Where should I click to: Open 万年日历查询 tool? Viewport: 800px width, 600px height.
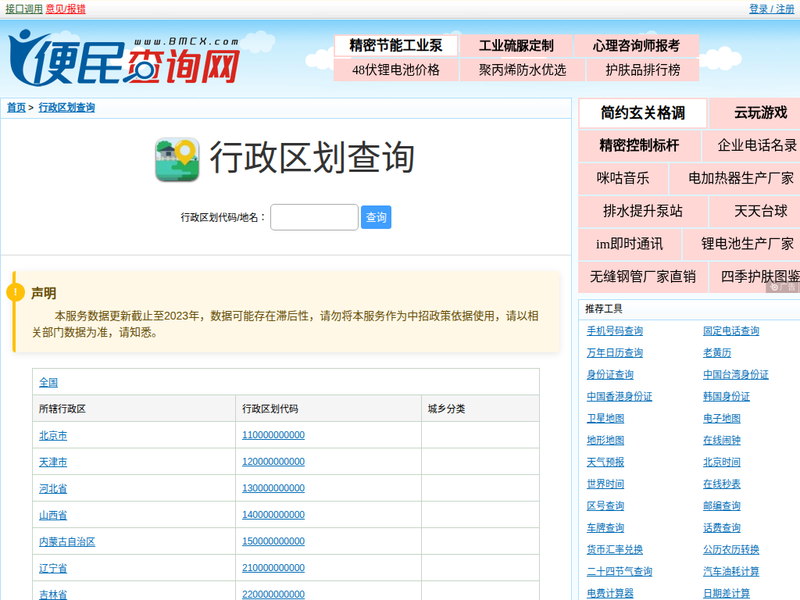[615, 353]
